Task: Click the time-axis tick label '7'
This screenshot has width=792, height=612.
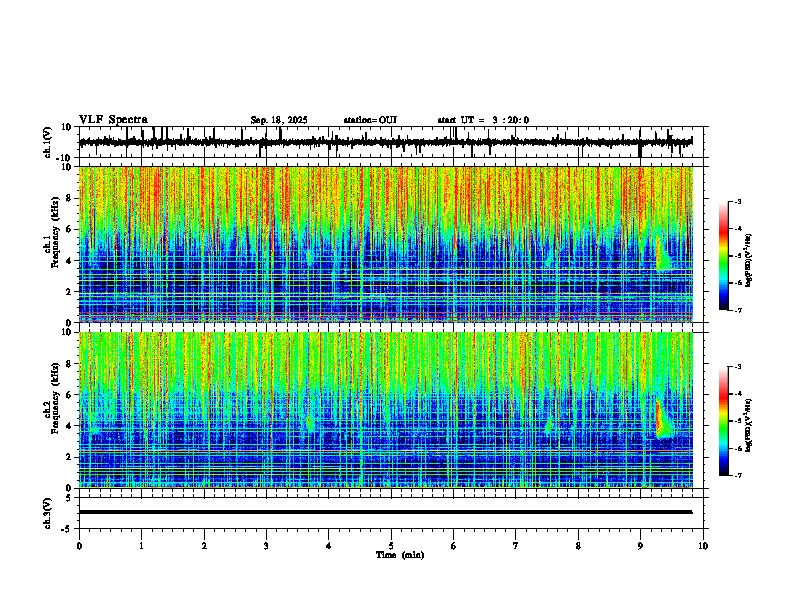Action: [x=516, y=546]
